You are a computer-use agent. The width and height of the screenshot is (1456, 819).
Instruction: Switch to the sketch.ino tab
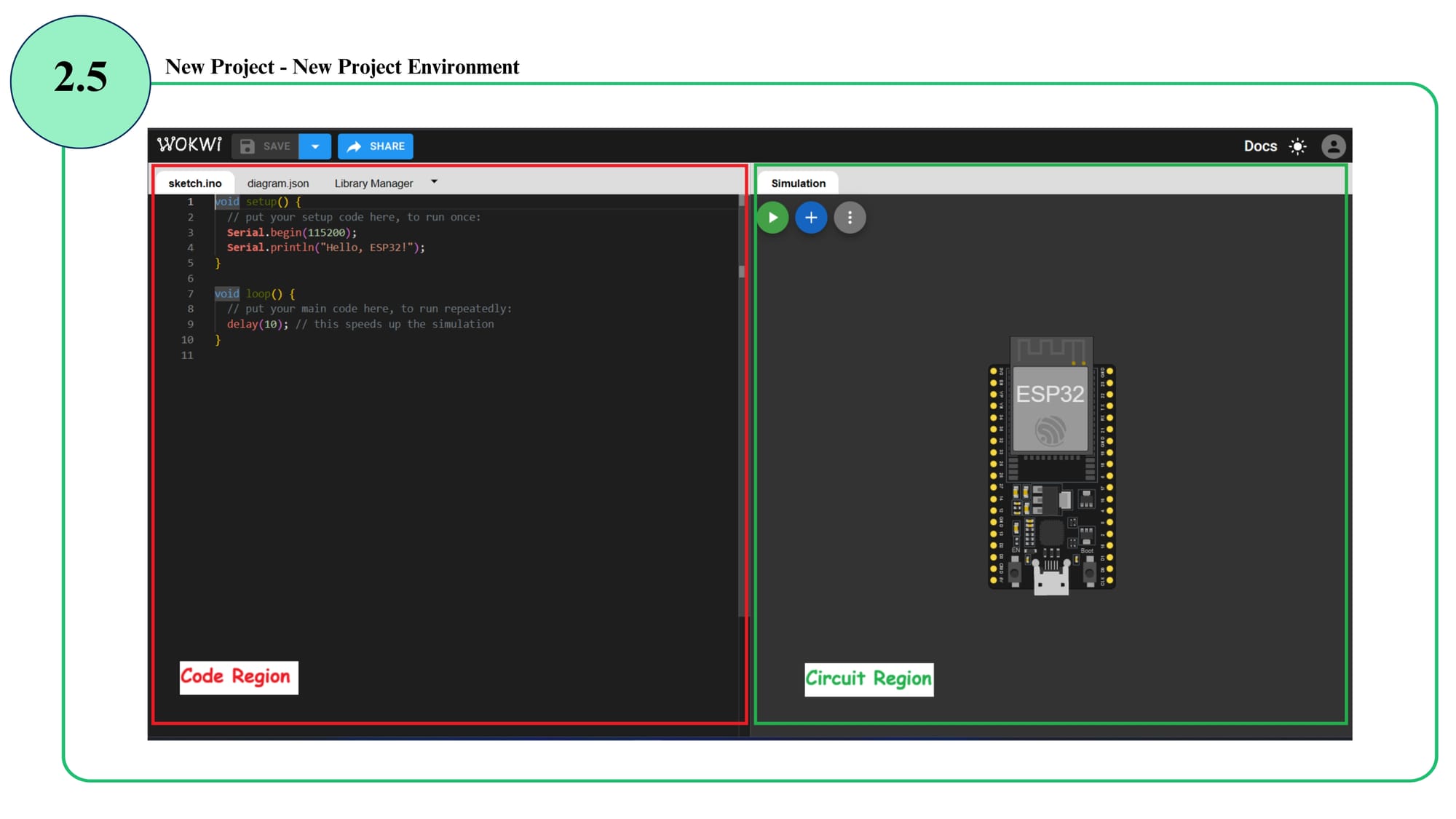194,183
